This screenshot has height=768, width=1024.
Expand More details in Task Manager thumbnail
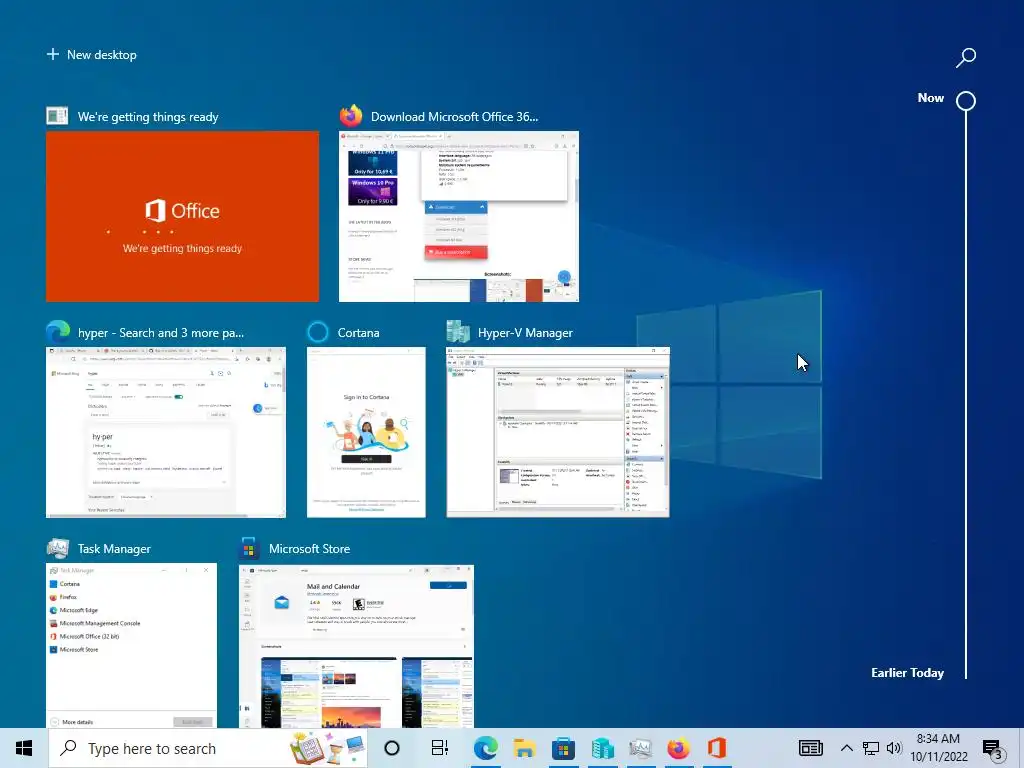click(72, 722)
